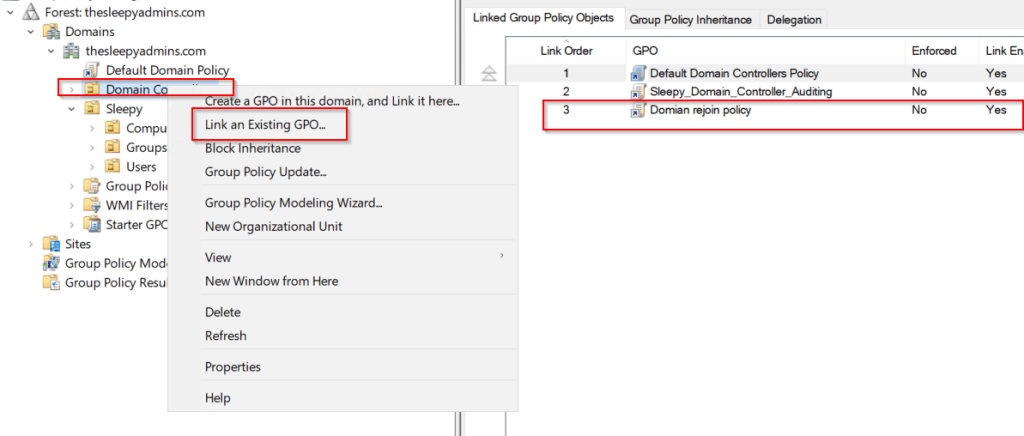Click the Default Domain Policy GPO icon
Image resolution: width=1024 pixels, height=436 pixels.
click(92, 70)
